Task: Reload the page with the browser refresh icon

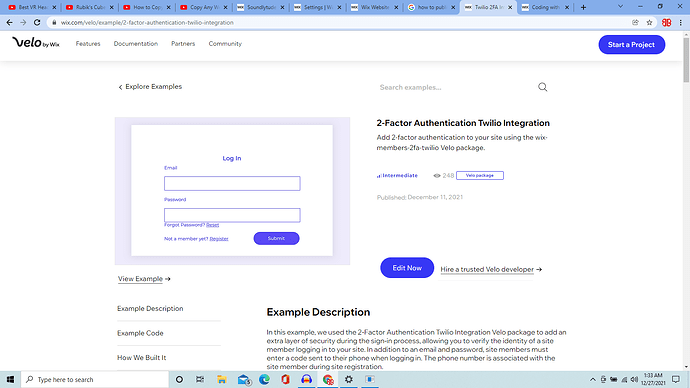Action: [x=37, y=22]
